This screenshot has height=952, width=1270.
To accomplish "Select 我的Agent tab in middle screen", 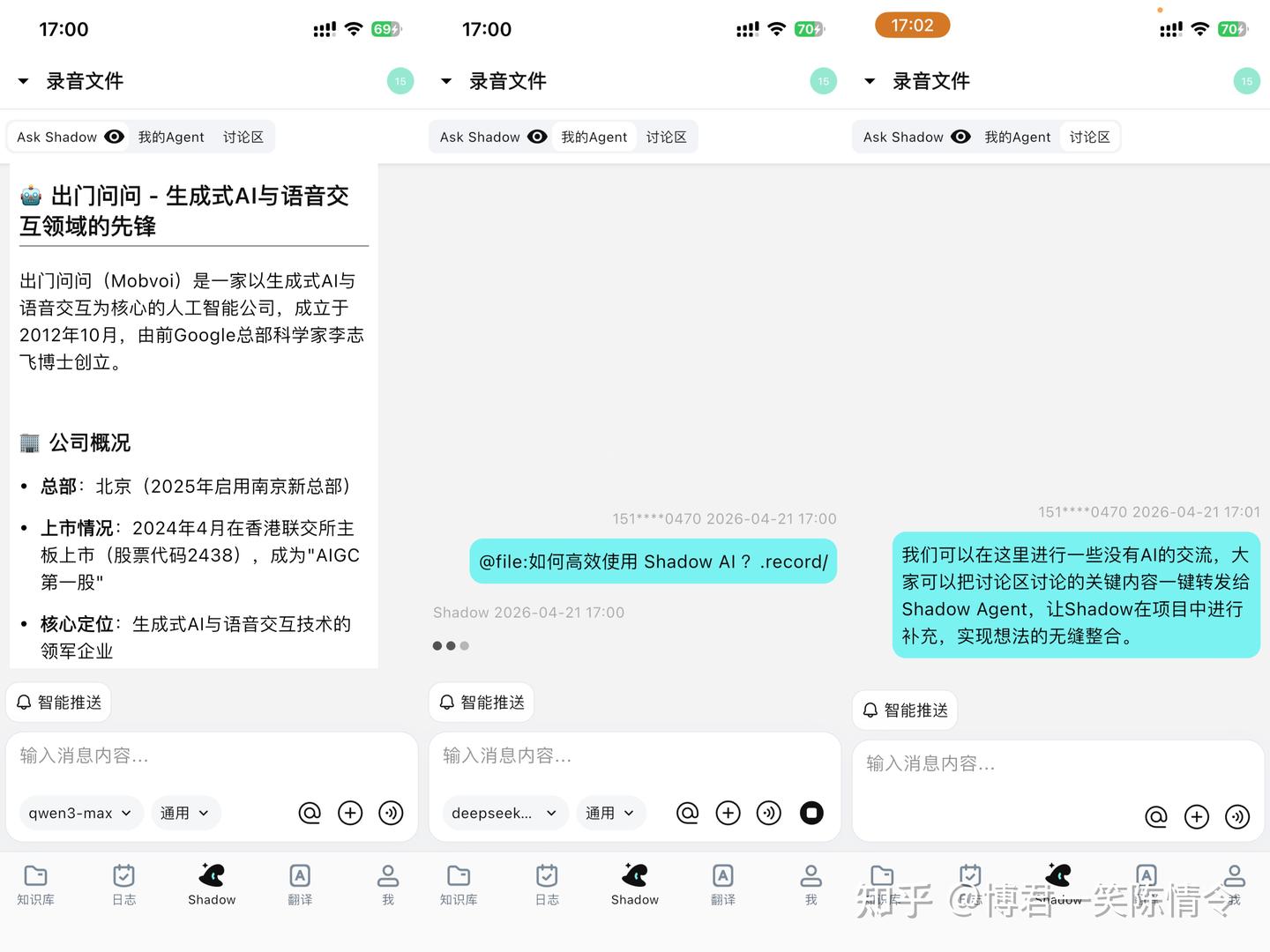I will [594, 137].
